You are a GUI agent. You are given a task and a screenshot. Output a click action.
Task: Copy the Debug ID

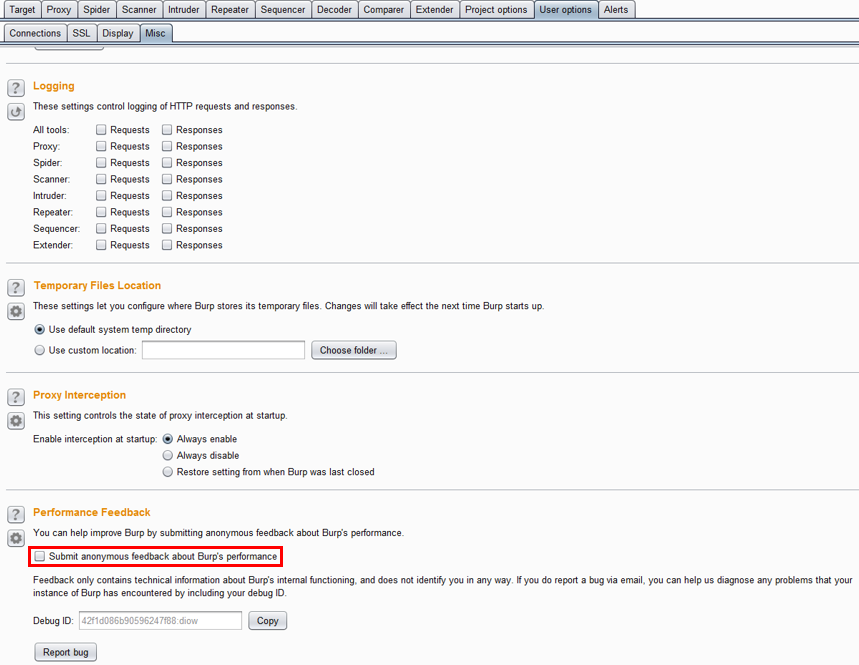(267, 621)
